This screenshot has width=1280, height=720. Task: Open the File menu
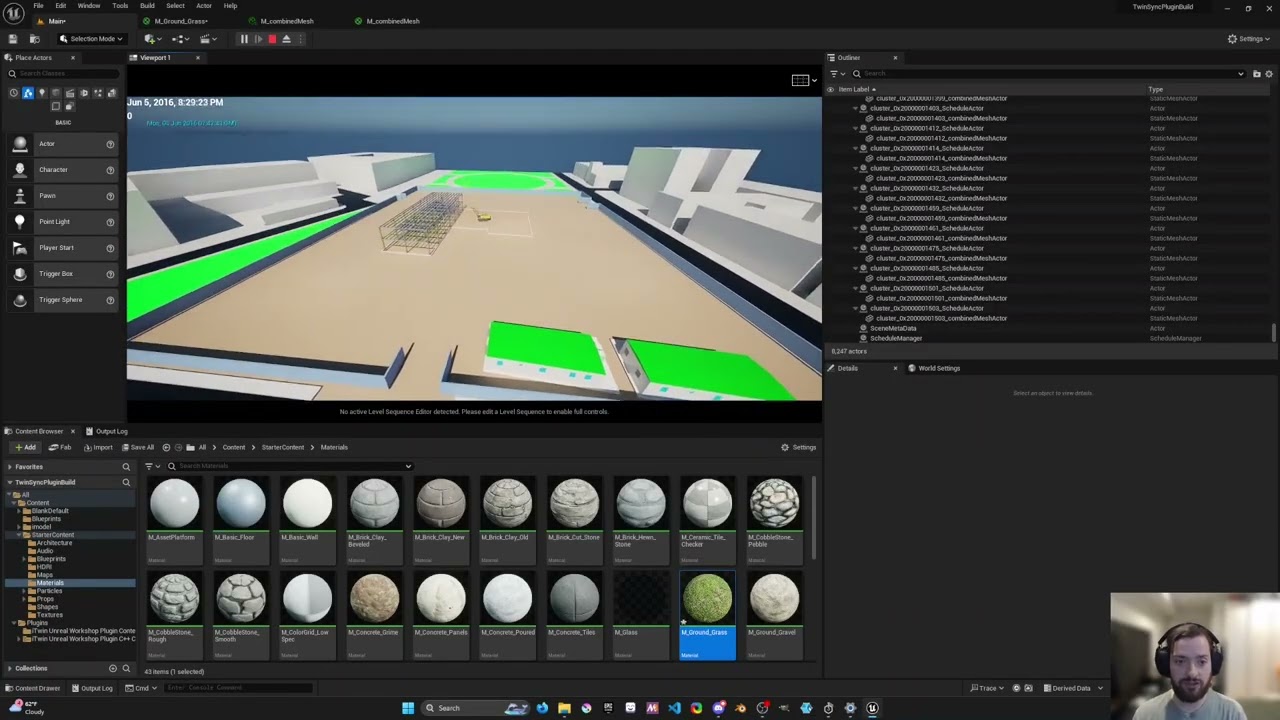38,6
